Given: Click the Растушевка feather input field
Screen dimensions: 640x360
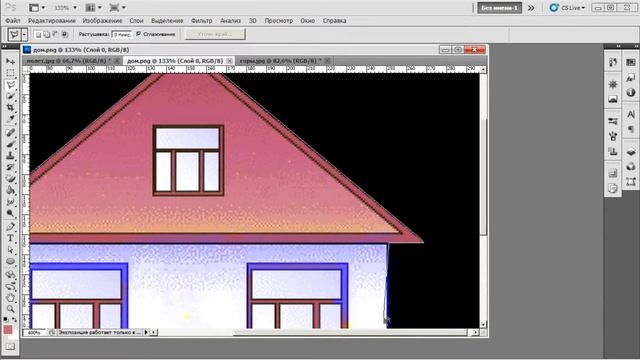Looking at the screenshot, I should pos(122,35).
